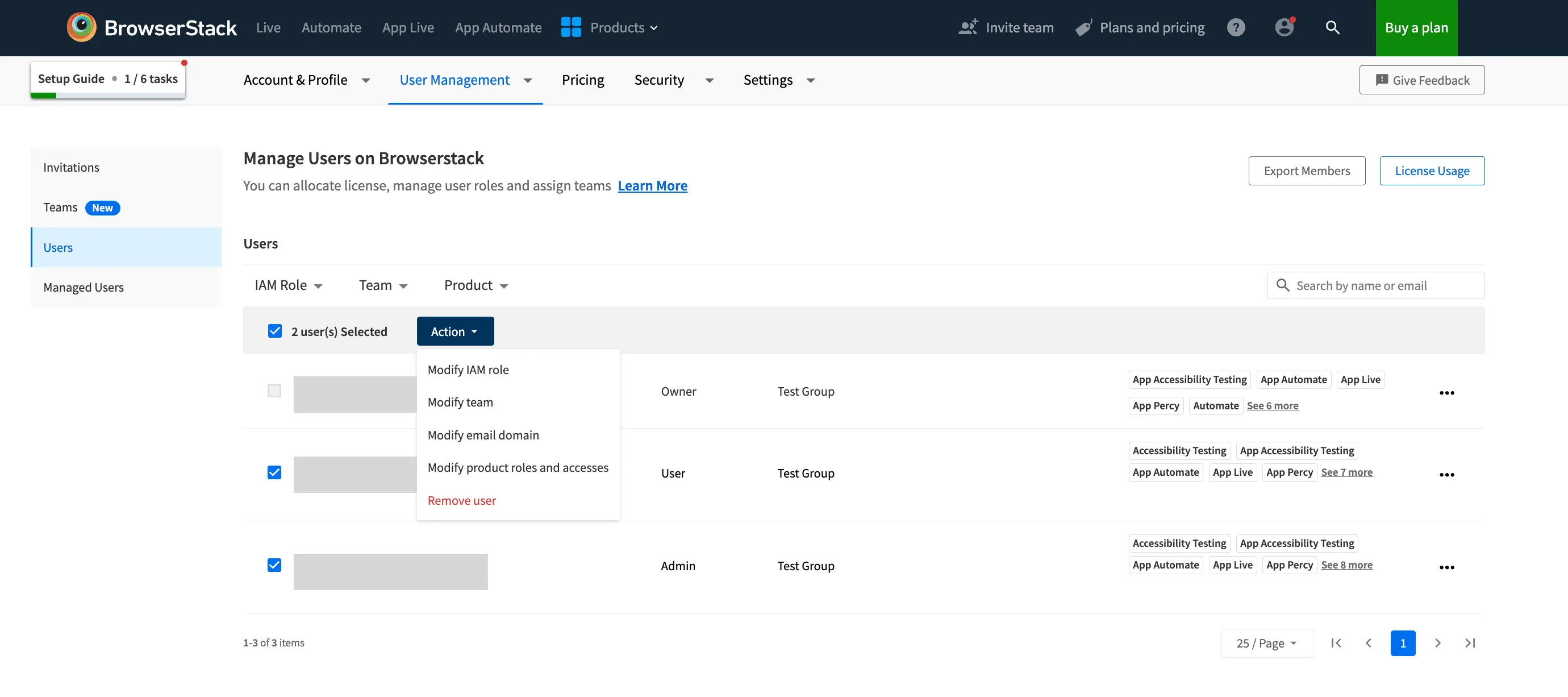Expand the IAM Role filter dropdown

[x=289, y=284]
